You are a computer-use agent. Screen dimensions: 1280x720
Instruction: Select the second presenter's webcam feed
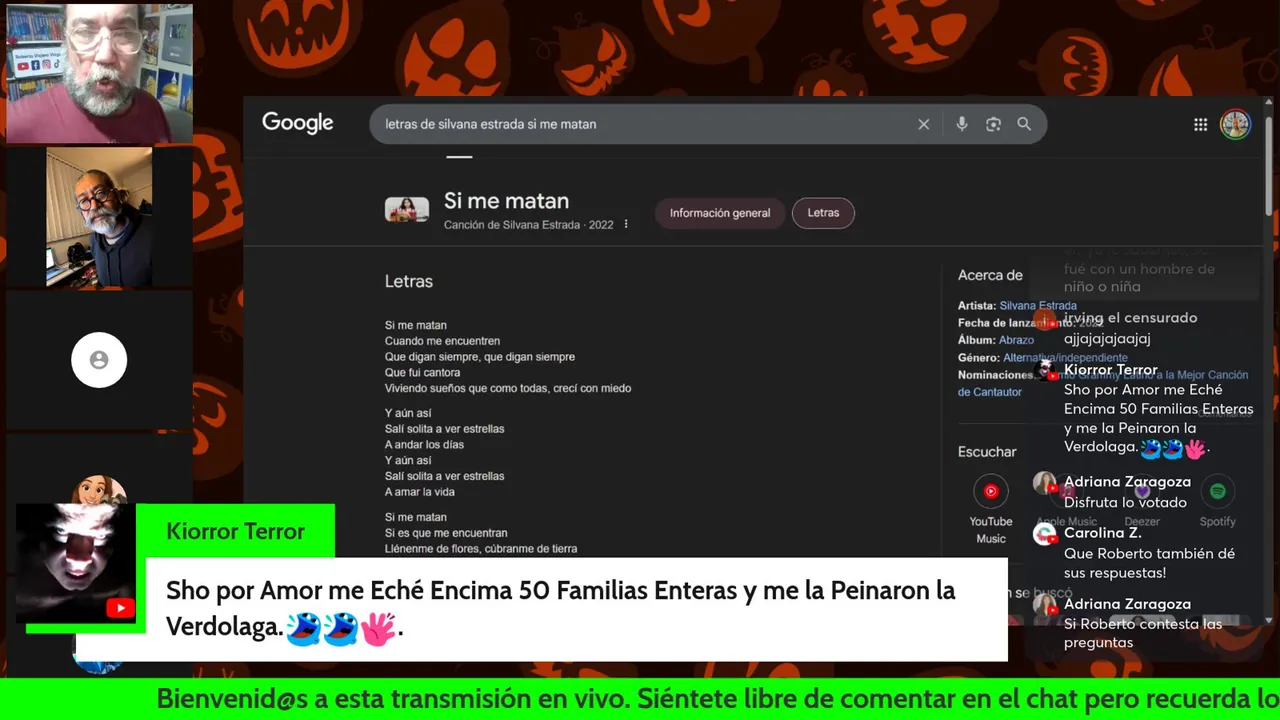point(99,218)
